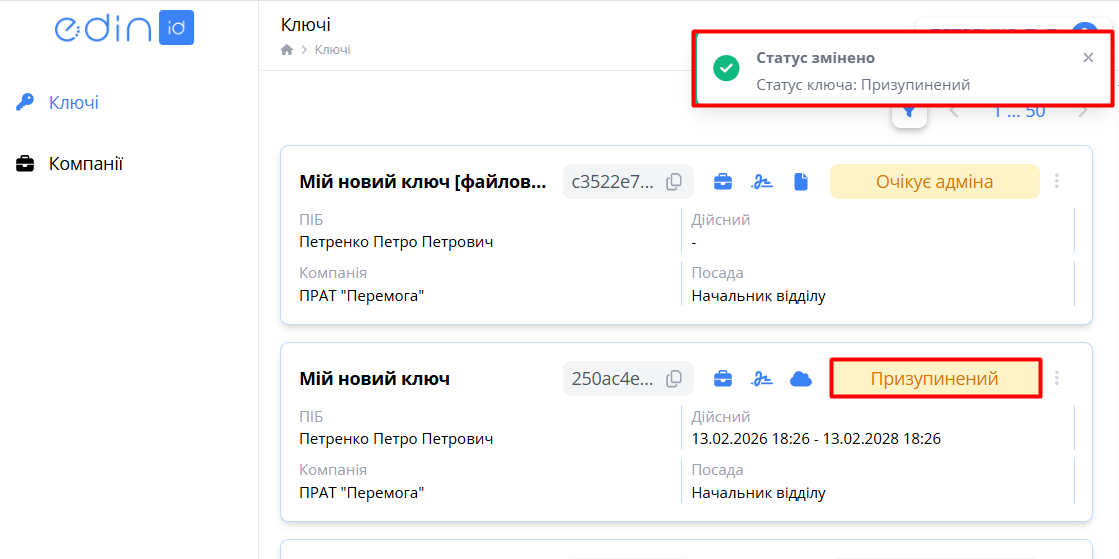This screenshot has width=1119, height=559.
Task: Dismiss the Статус змінено notification
Action: point(1088,58)
